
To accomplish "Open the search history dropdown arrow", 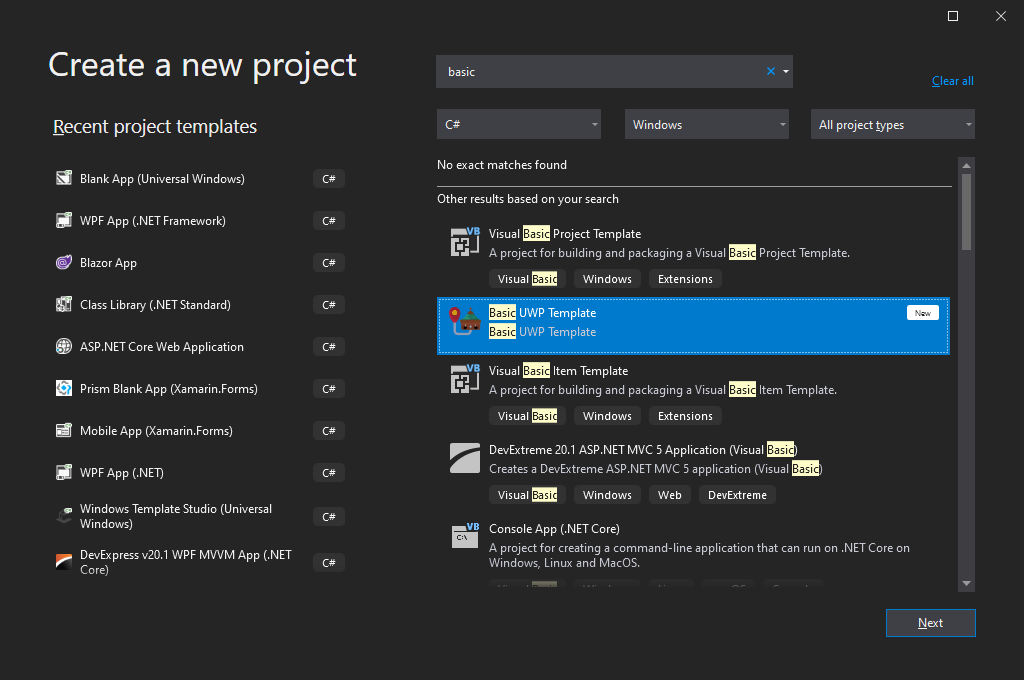I will click(786, 71).
